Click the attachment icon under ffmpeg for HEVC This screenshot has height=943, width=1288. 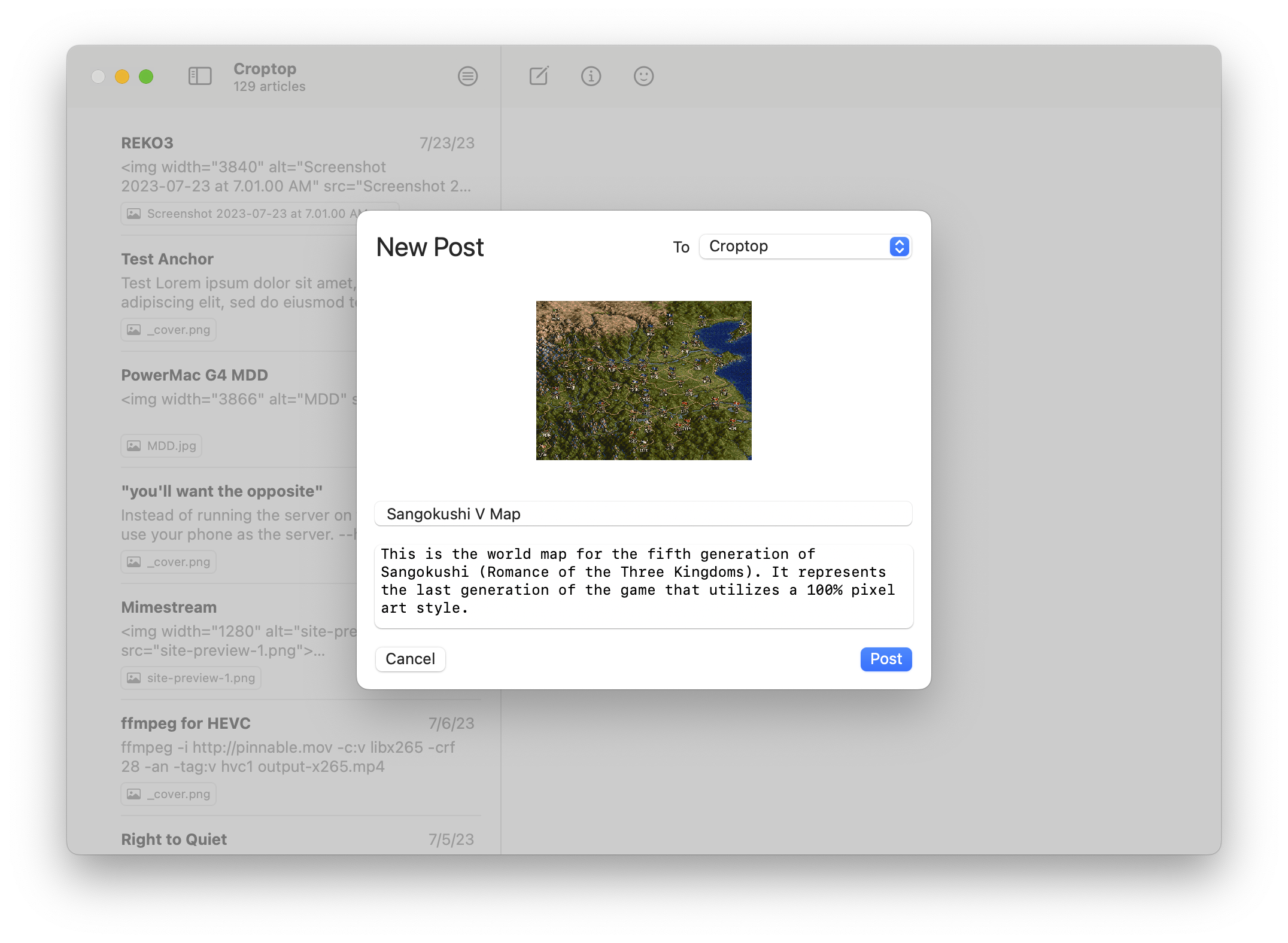coord(134,794)
